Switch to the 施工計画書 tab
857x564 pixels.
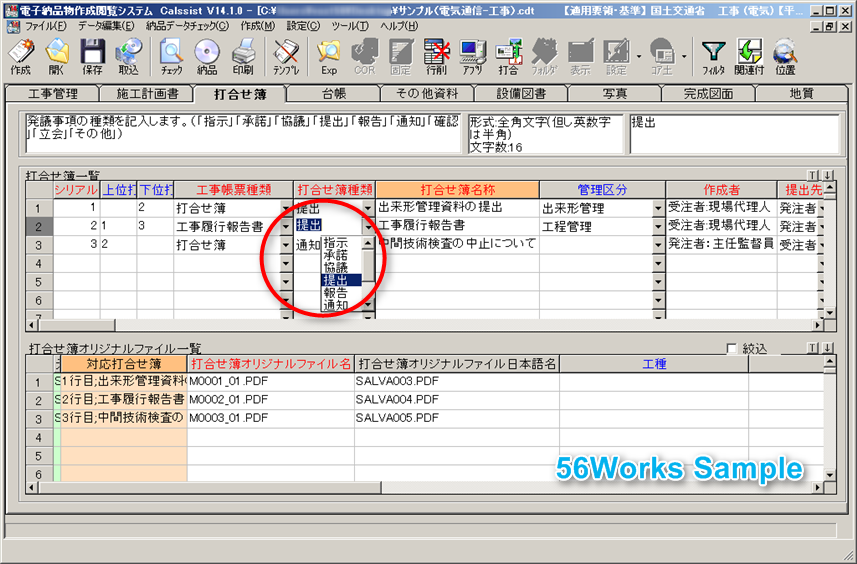pos(145,94)
